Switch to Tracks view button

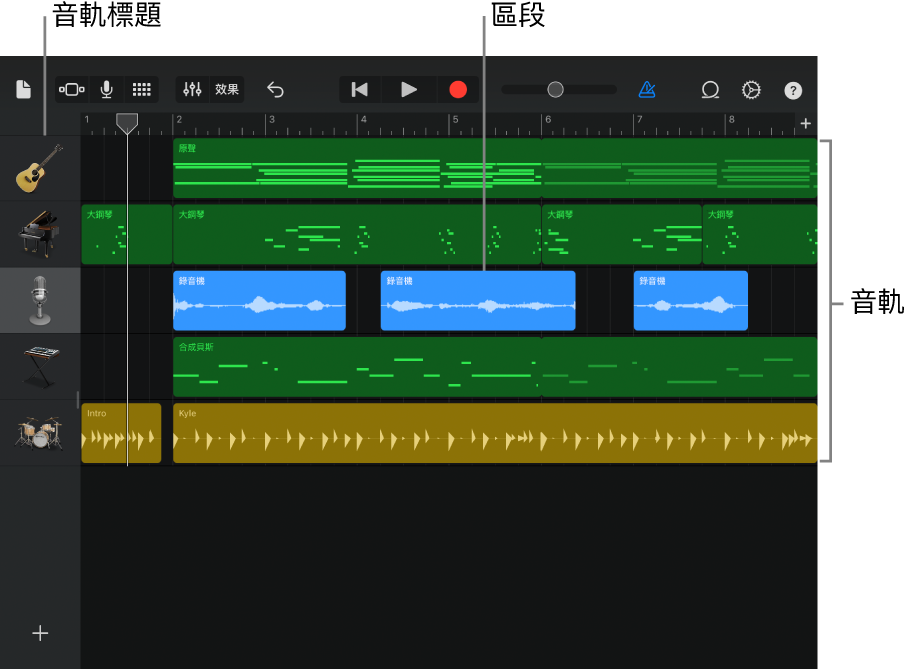tap(72, 89)
